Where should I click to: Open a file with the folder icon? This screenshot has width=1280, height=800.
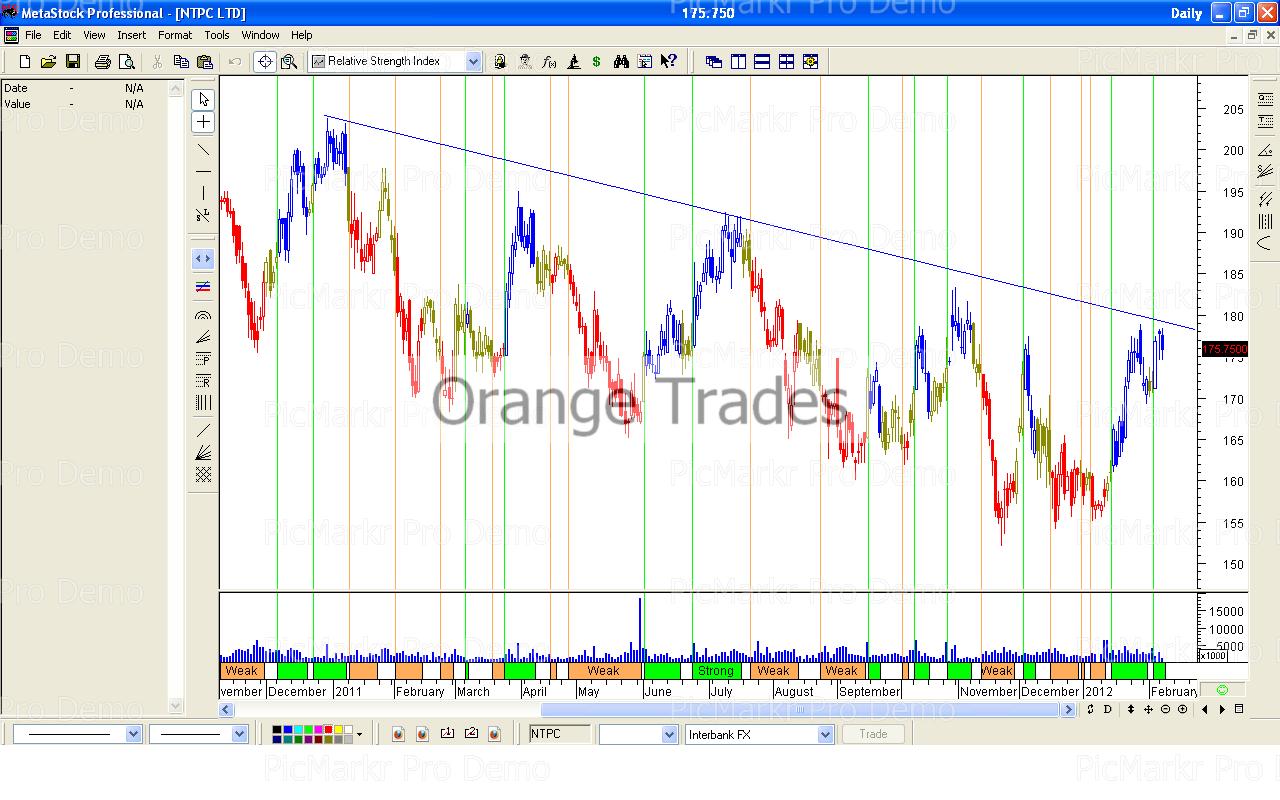[48, 62]
